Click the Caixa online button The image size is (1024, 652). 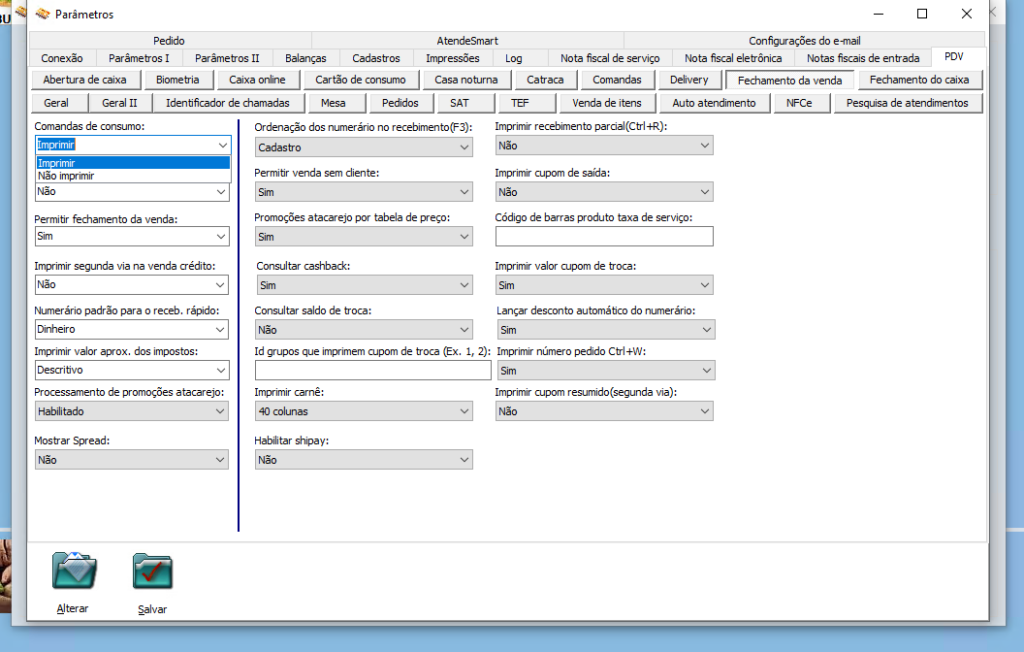(257, 80)
